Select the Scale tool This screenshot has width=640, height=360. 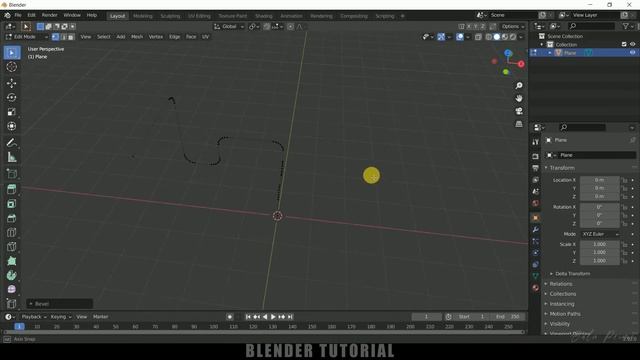[x=12, y=112]
